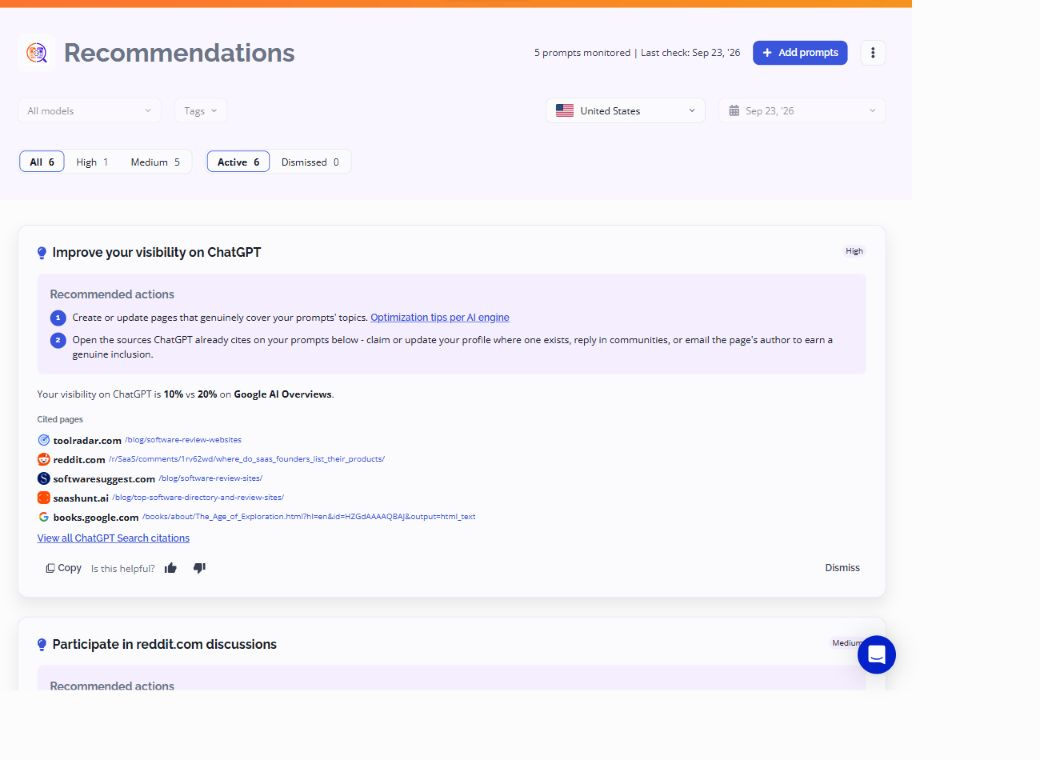This screenshot has width=1040, height=760.
Task: Open Optimization tips per AI engine link
Action: (x=440, y=318)
